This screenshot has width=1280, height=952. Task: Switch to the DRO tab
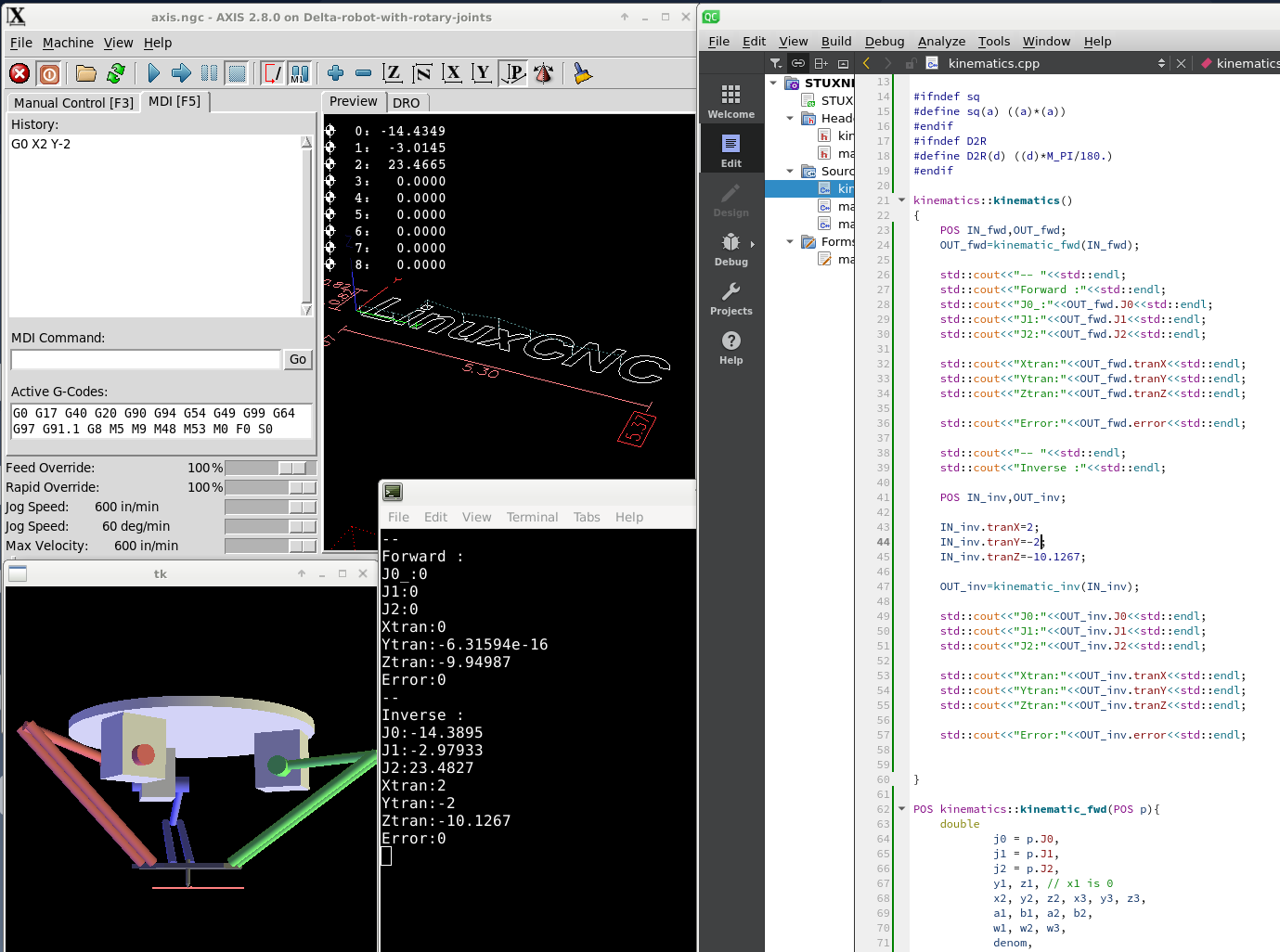click(407, 103)
